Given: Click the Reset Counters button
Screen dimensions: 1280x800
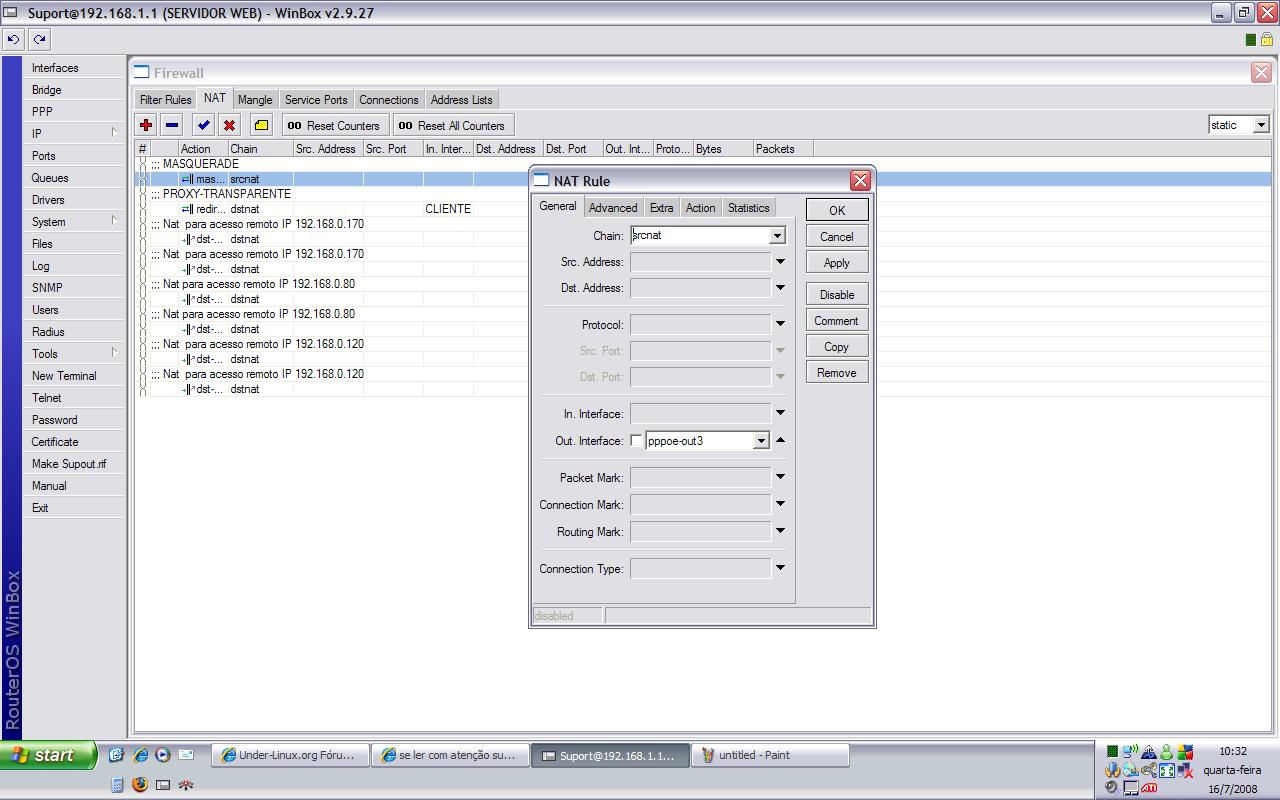Looking at the screenshot, I should (x=333, y=125).
